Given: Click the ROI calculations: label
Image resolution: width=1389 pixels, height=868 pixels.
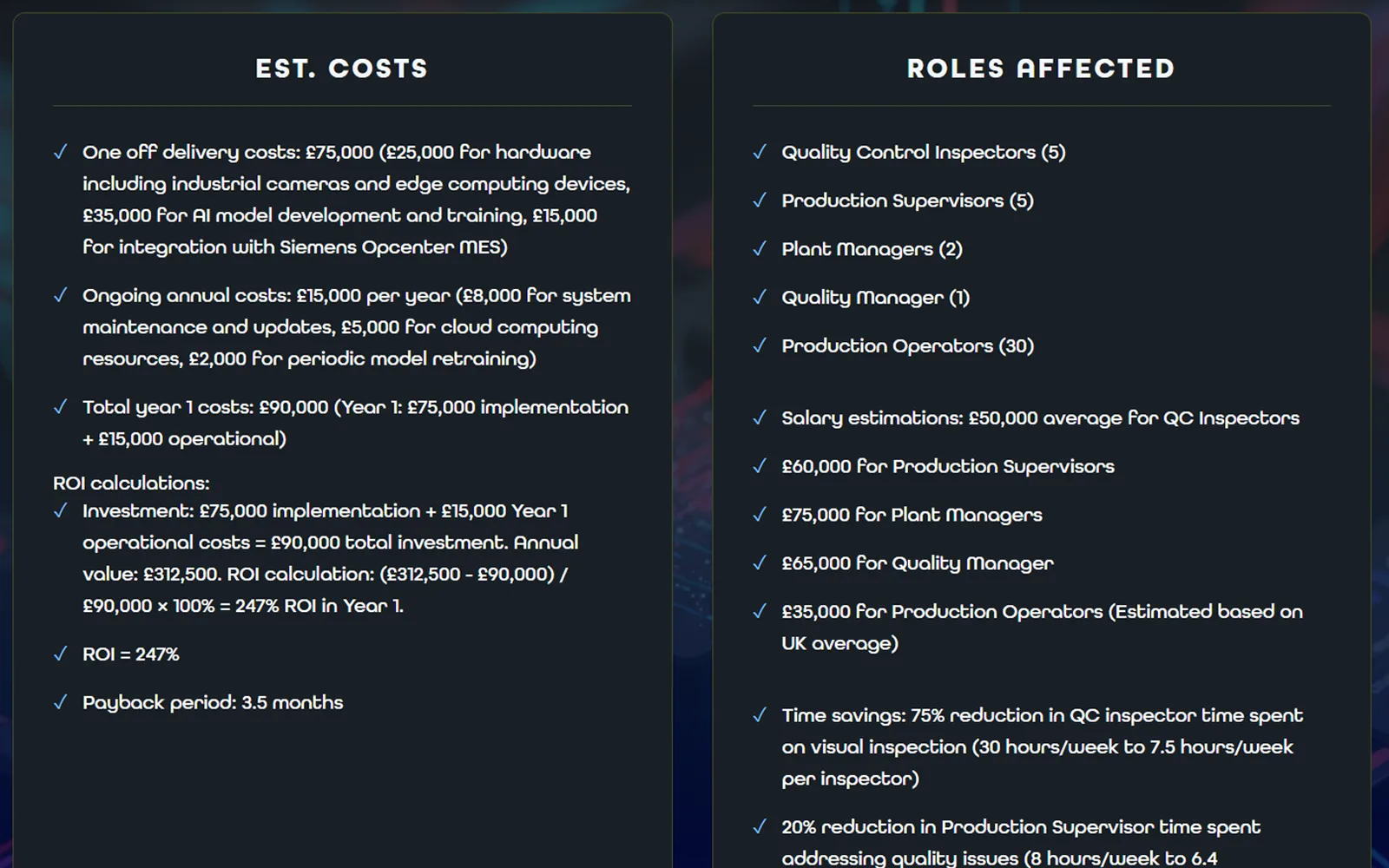Looking at the screenshot, I should 131,483.
